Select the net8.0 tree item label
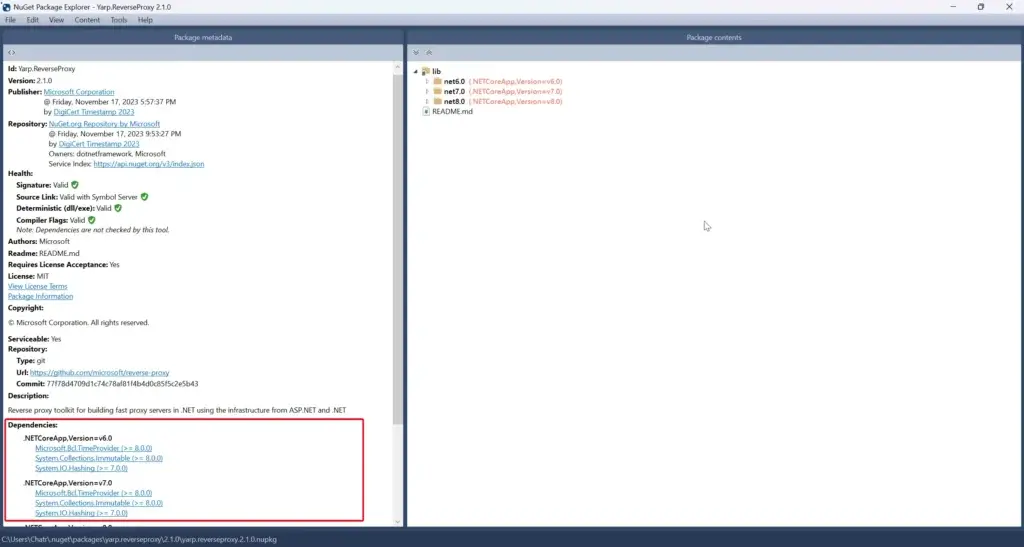Viewport: 1024px width, 547px height. pyautogui.click(x=454, y=101)
